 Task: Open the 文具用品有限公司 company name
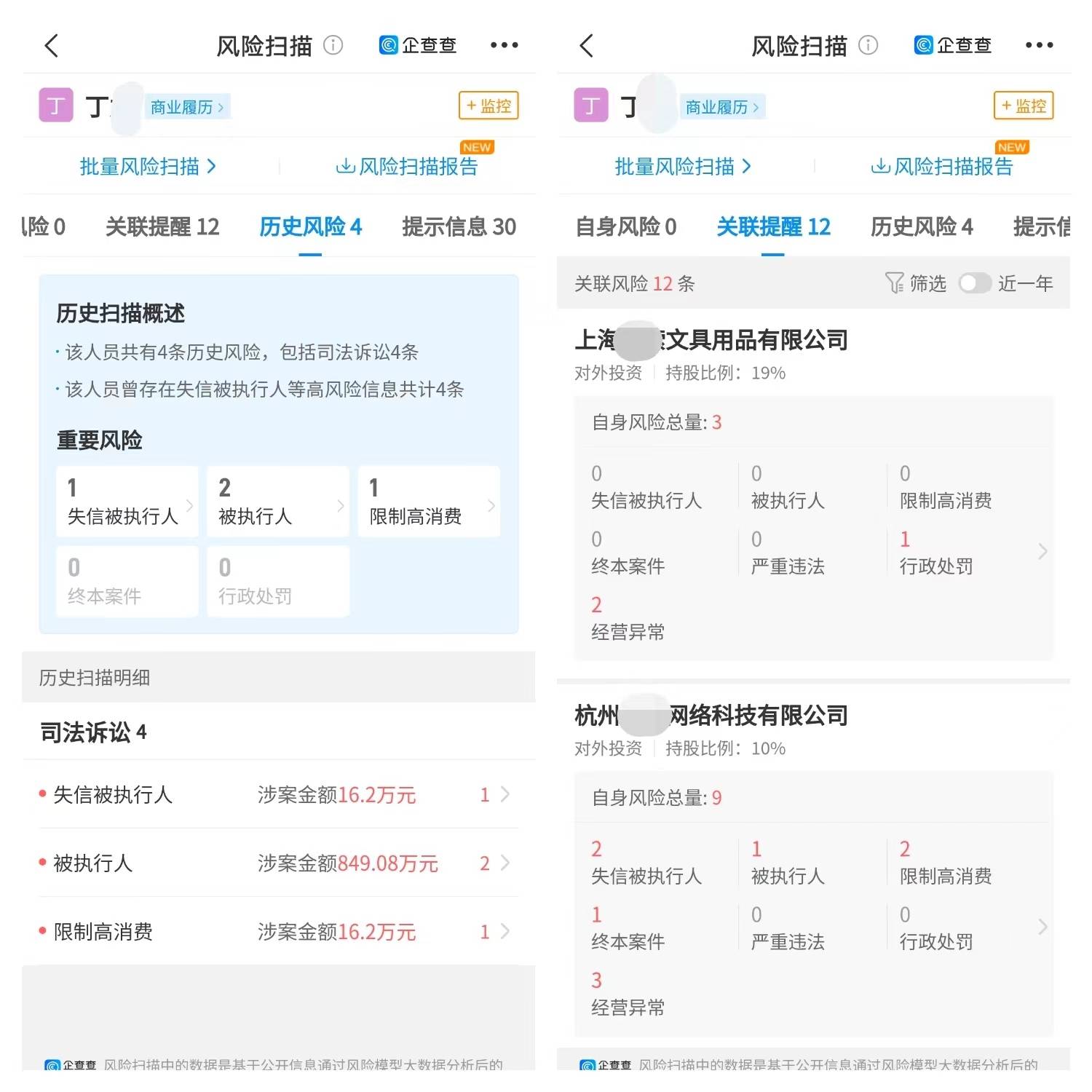711,340
